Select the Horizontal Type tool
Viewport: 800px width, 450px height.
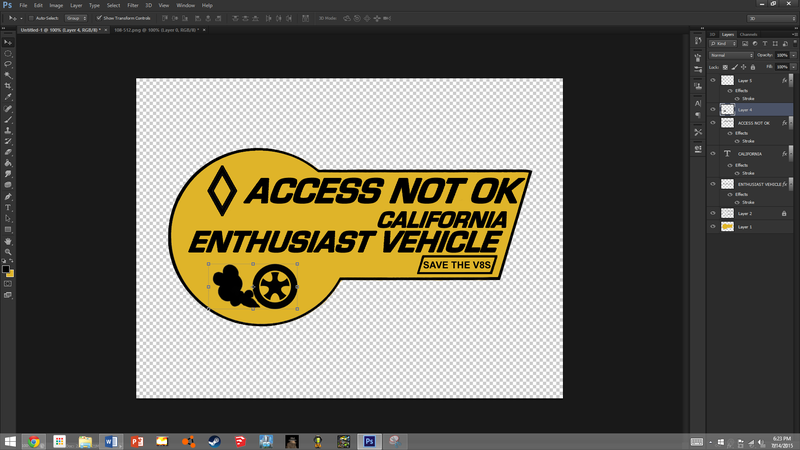[x=8, y=208]
